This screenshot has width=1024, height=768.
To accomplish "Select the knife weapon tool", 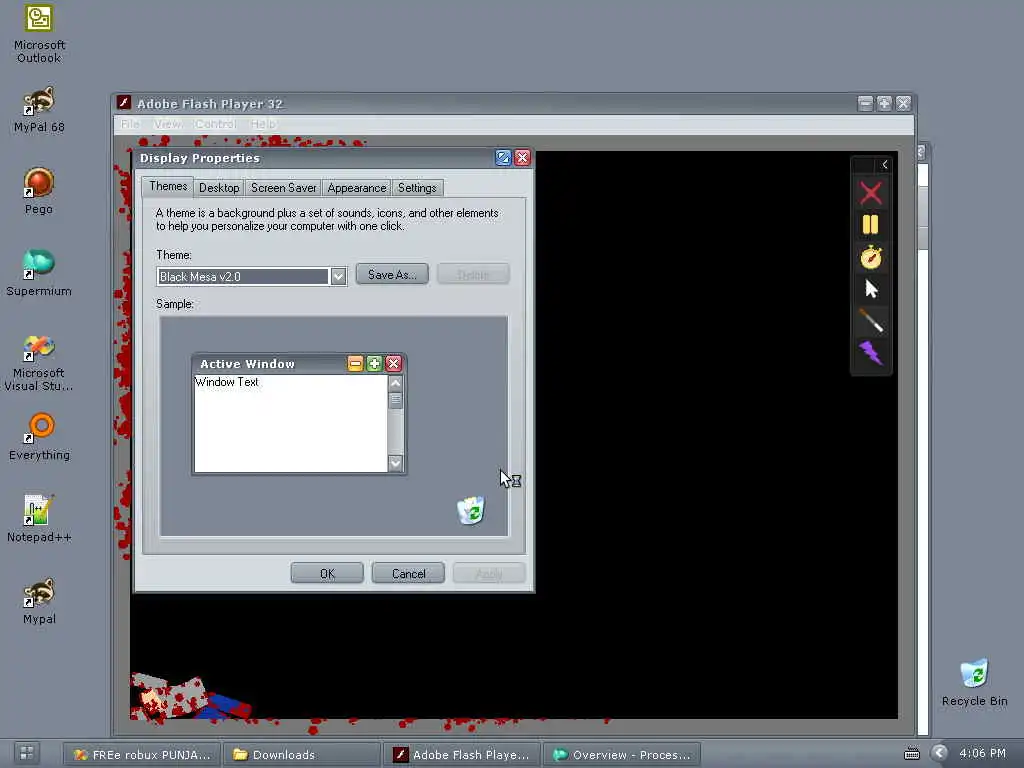I will (871, 321).
